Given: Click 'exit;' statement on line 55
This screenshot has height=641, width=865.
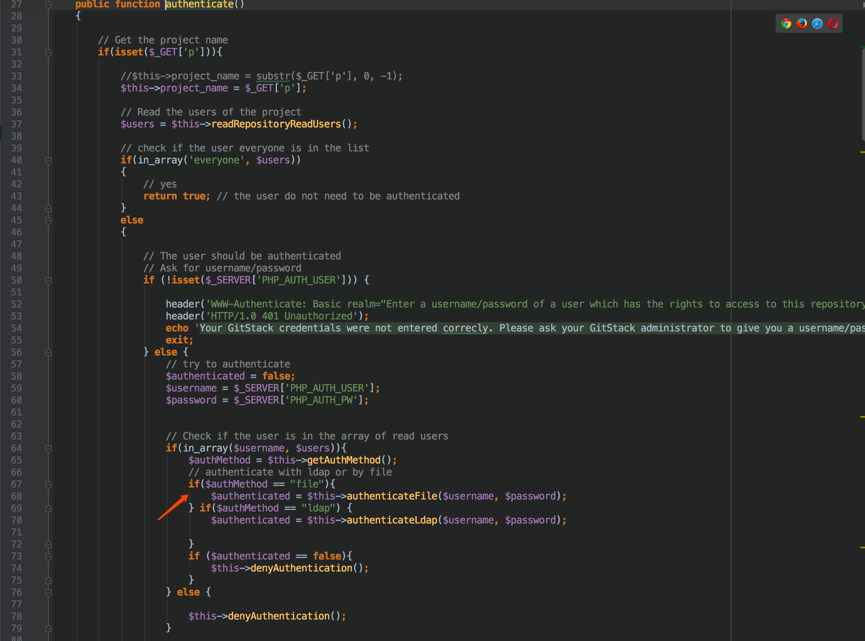Looking at the screenshot, I should (179, 340).
